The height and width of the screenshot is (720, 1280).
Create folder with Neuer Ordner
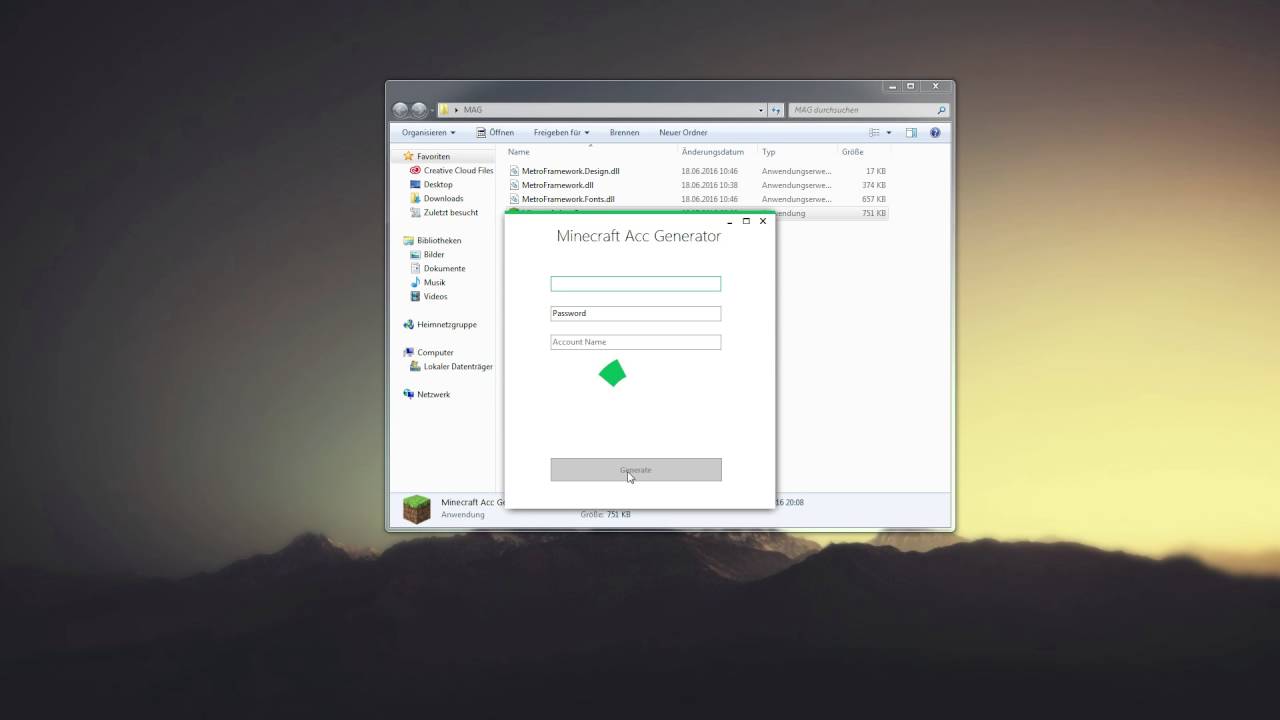pyautogui.click(x=683, y=132)
